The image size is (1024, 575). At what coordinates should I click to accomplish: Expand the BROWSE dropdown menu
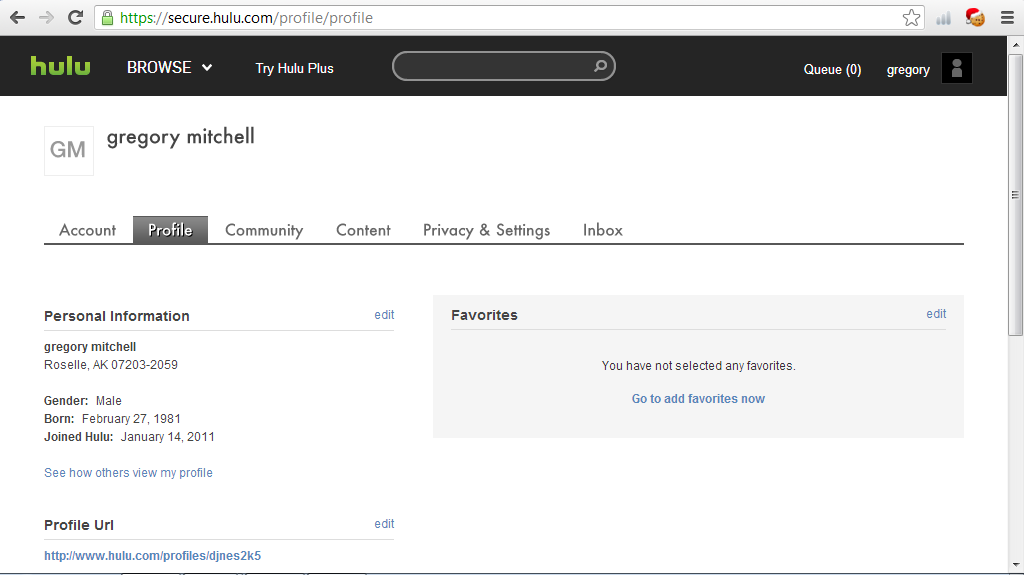(x=169, y=67)
